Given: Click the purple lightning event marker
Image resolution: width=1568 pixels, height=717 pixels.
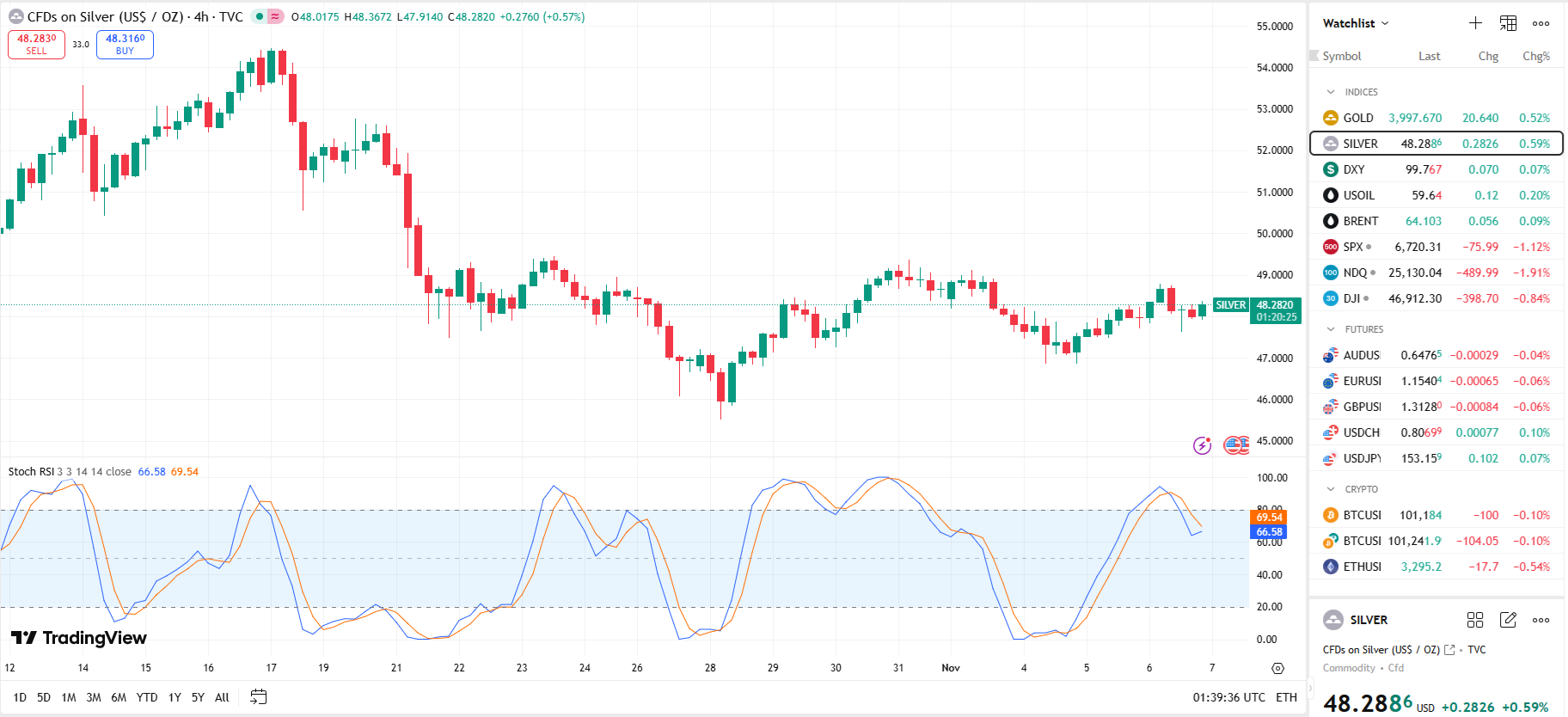Looking at the screenshot, I should click(x=1202, y=445).
